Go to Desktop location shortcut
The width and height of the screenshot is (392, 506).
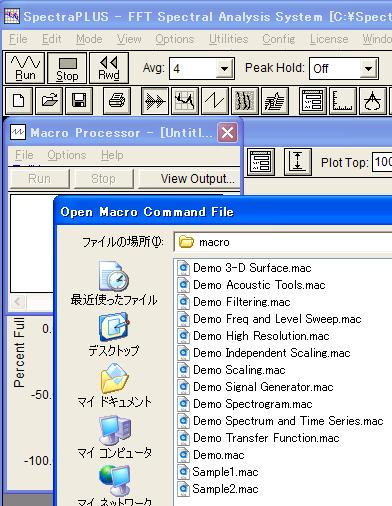pyautogui.click(x=114, y=335)
